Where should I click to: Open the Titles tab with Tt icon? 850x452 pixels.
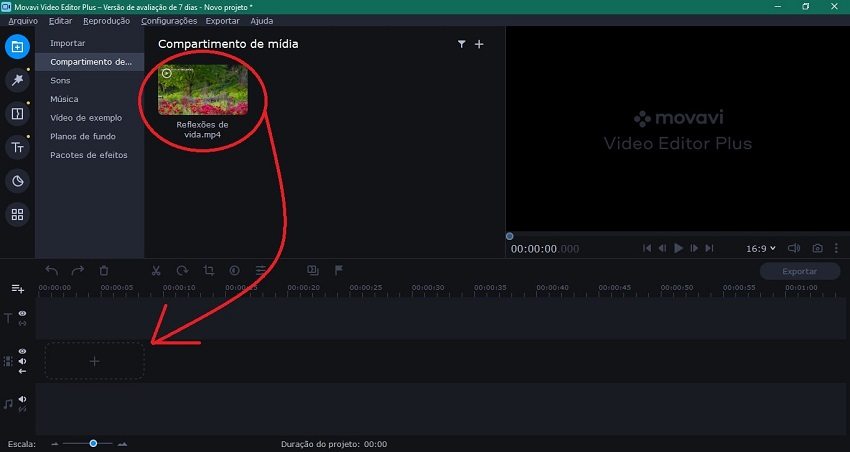(x=17, y=147)
